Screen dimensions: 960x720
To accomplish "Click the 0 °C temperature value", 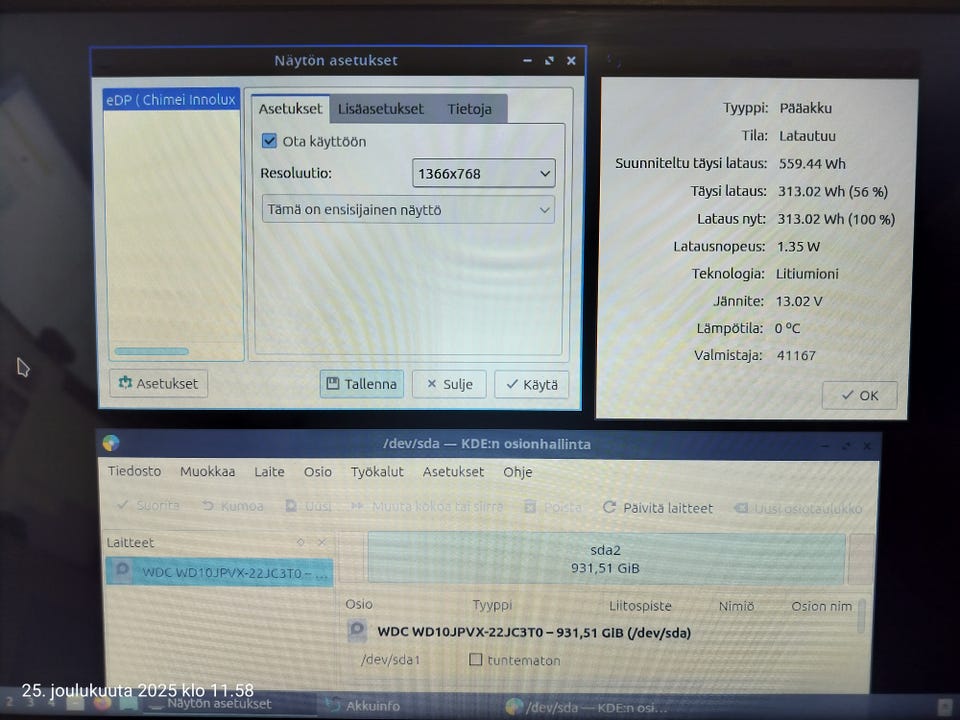I will (787, 328).
